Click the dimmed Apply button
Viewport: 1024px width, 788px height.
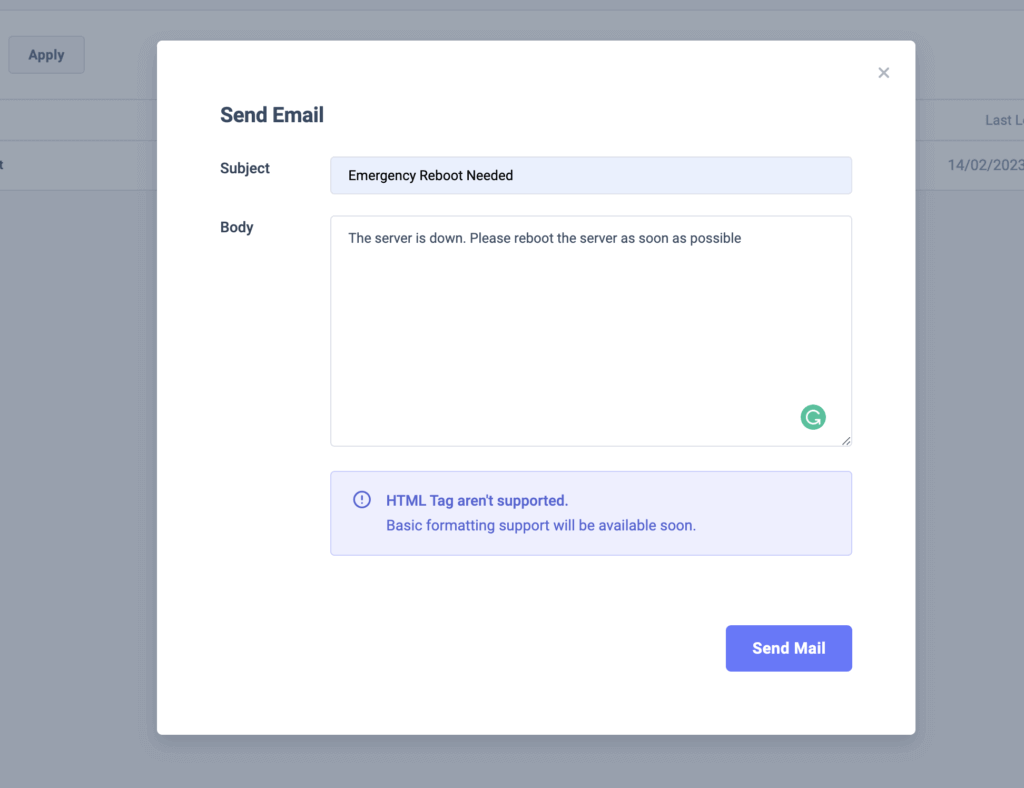click(x=46, y=55)
